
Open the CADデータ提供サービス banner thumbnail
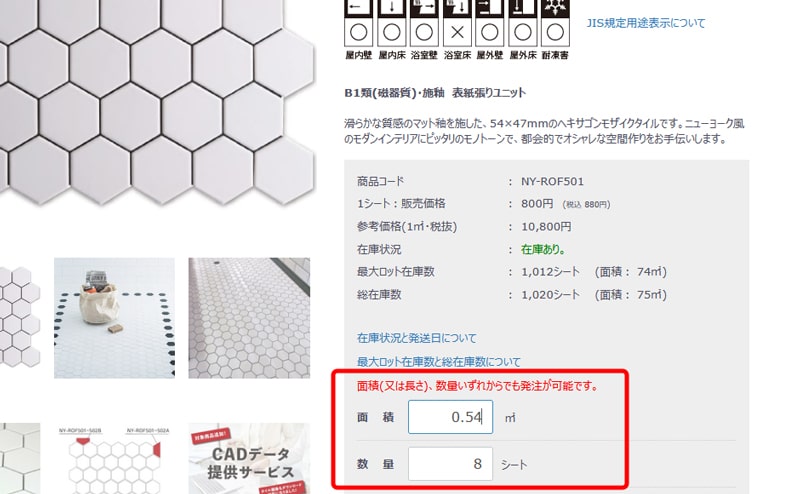(x=249, y=458)
